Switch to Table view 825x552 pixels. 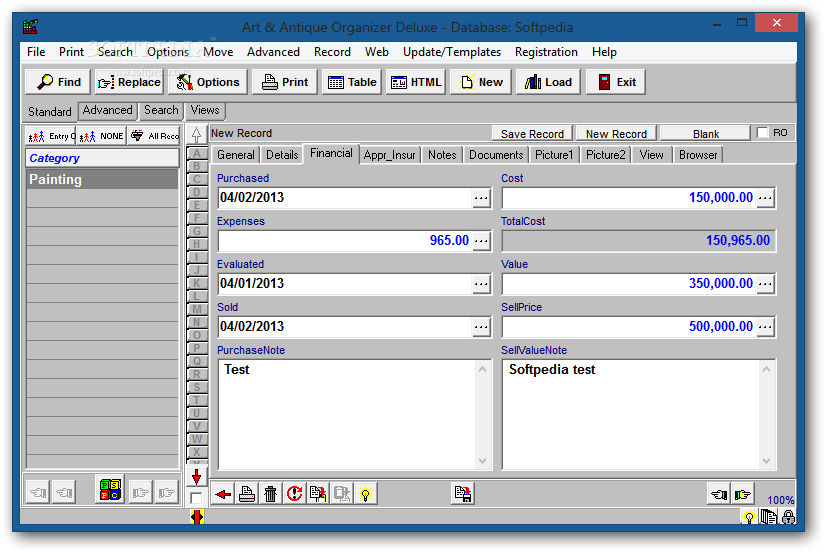point(351,82)
